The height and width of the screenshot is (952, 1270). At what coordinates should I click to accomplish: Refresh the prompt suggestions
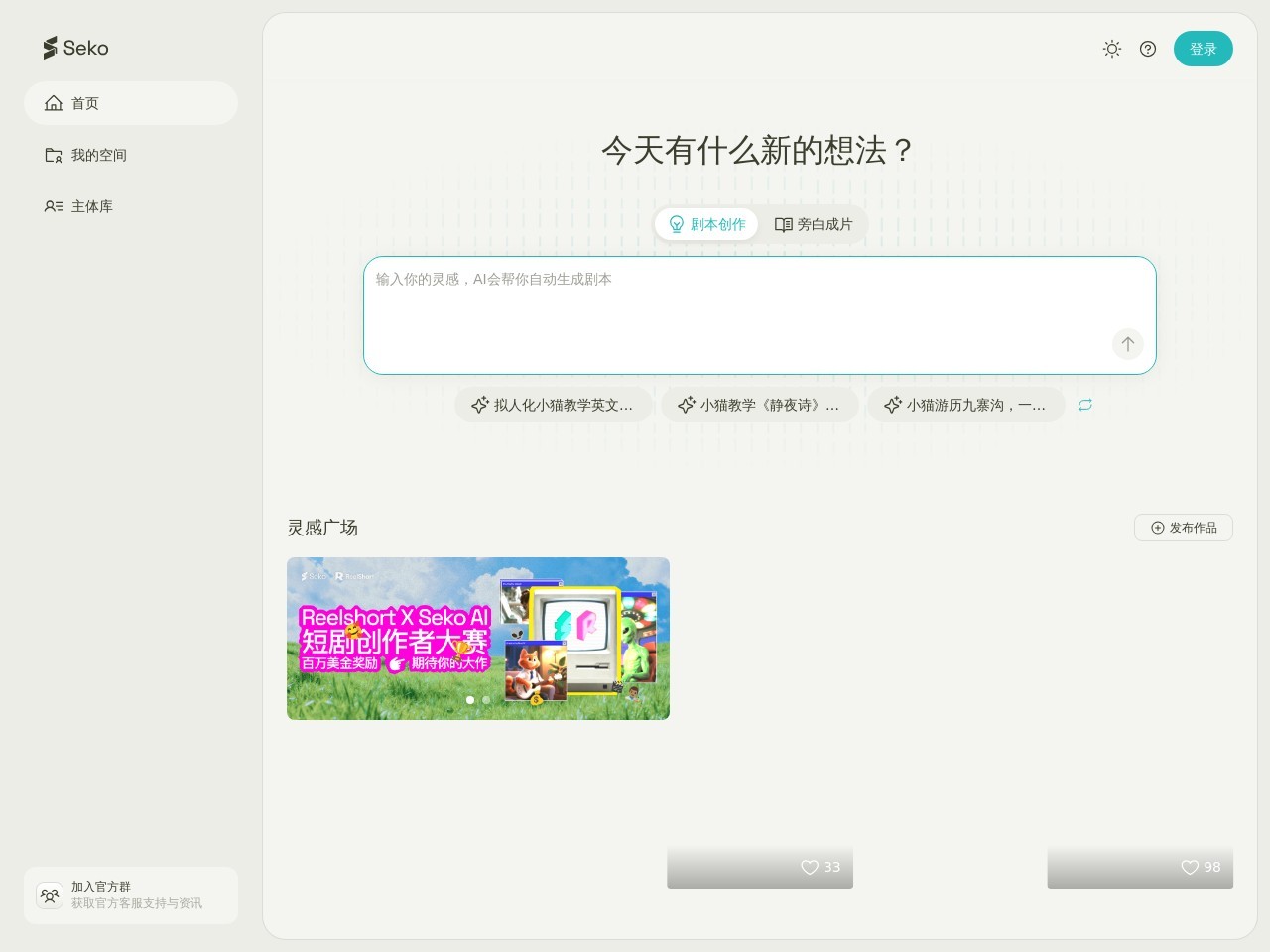(x=1085, y=405)
